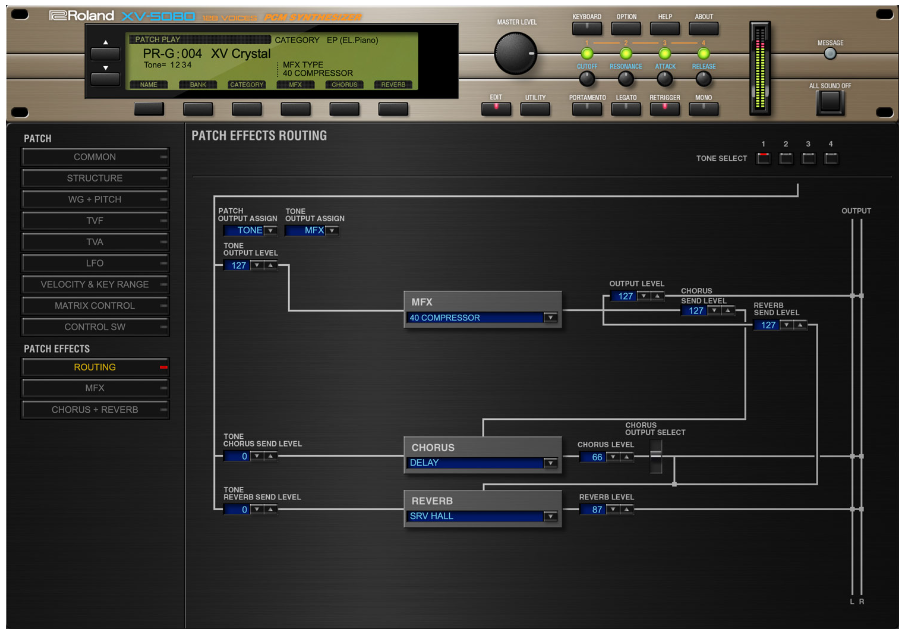Click the Tone Output Level value field
This screenshot has height=644, width=910.
(x=237, y=265)
